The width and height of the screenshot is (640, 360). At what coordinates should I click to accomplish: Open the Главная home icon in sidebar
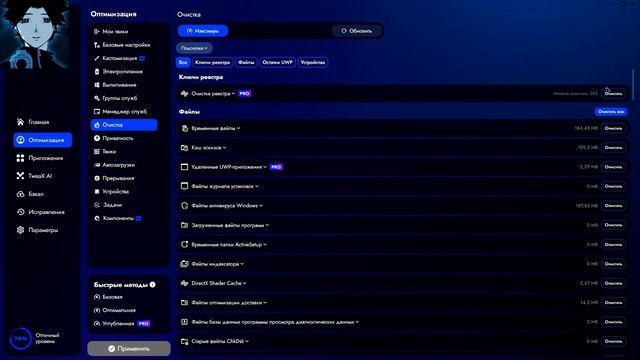(x=20, y=122)
